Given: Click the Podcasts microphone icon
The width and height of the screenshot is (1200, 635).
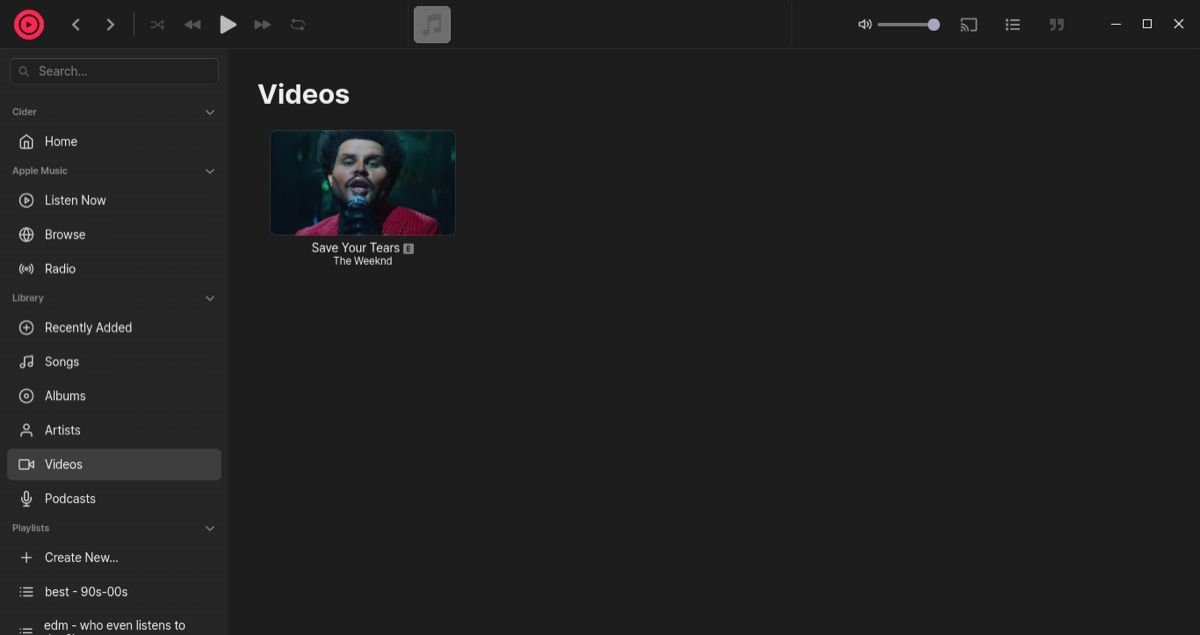Looking at the screenshot, I should tap(27, 498).
